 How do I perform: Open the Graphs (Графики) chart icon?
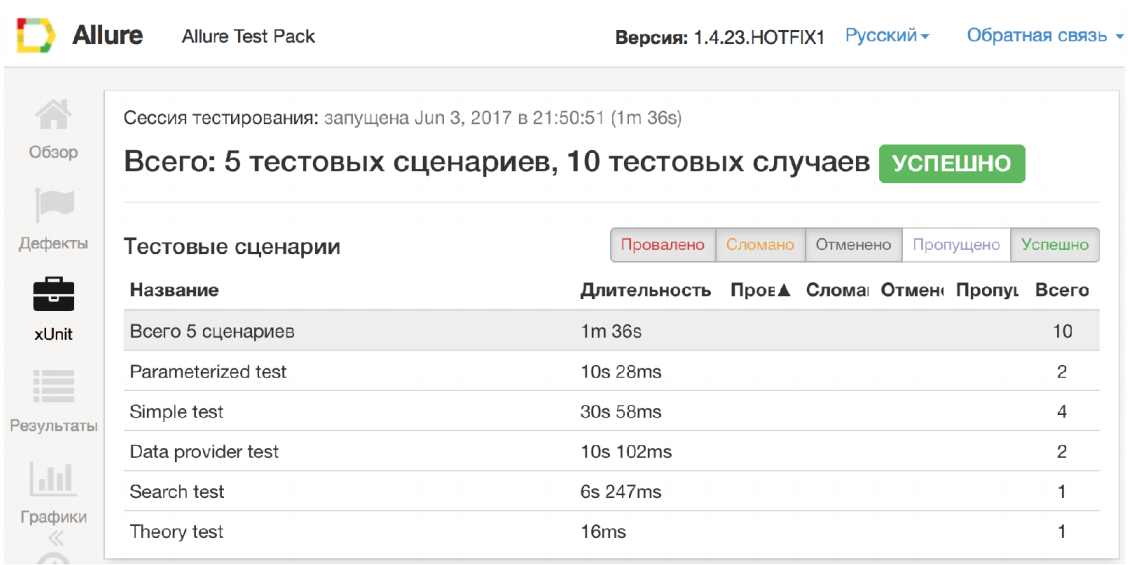pos(53,479)
